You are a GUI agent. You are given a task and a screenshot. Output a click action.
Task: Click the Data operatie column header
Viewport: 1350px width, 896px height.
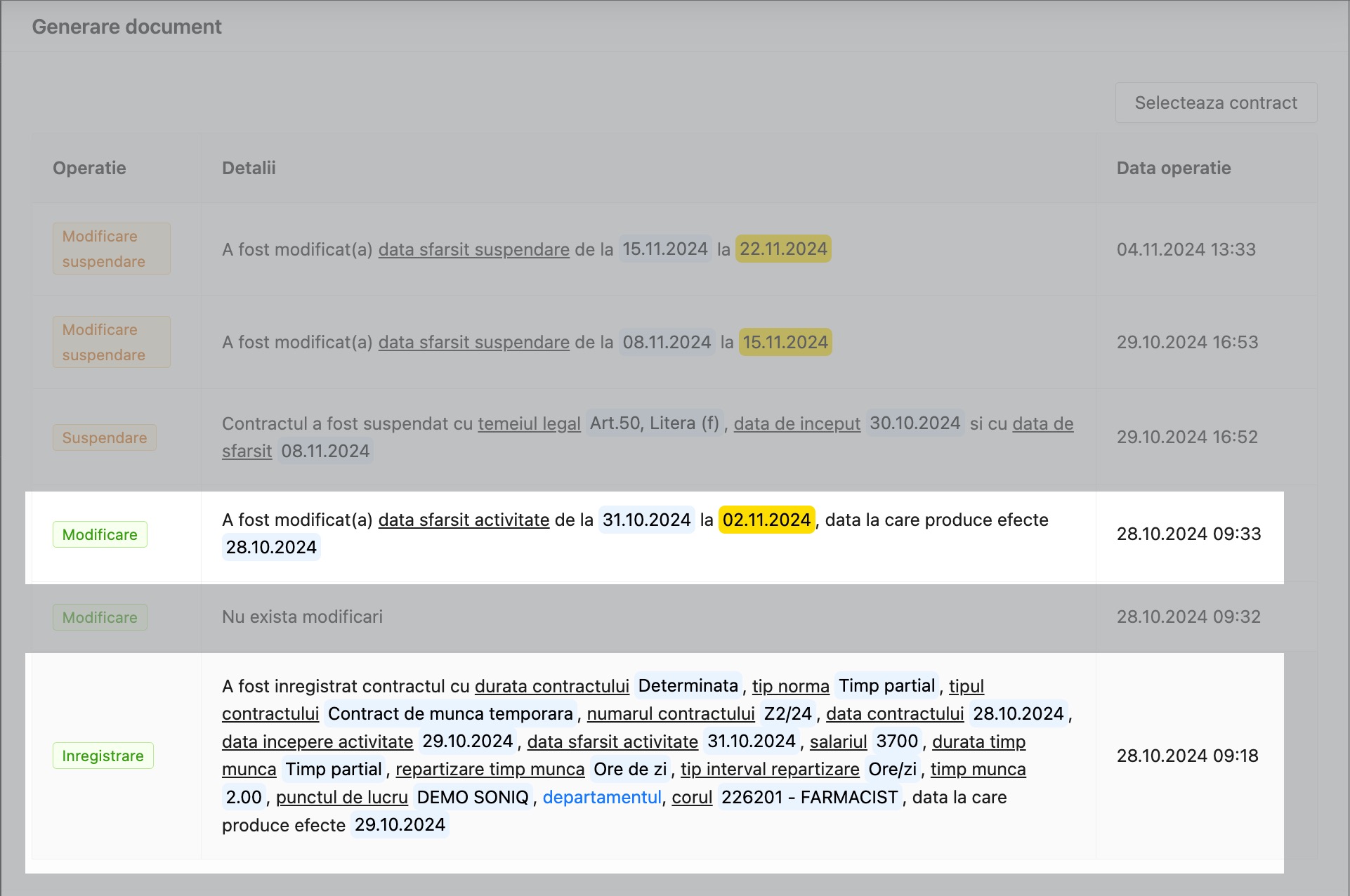[1174, 168]
